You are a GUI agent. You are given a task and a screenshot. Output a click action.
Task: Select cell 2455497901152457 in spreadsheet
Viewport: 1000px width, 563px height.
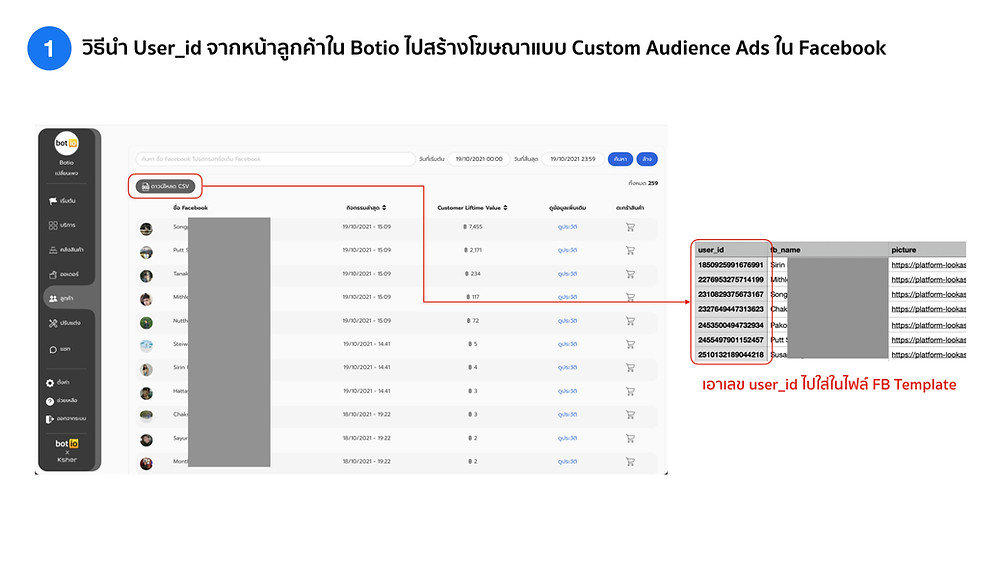[732, 340]
